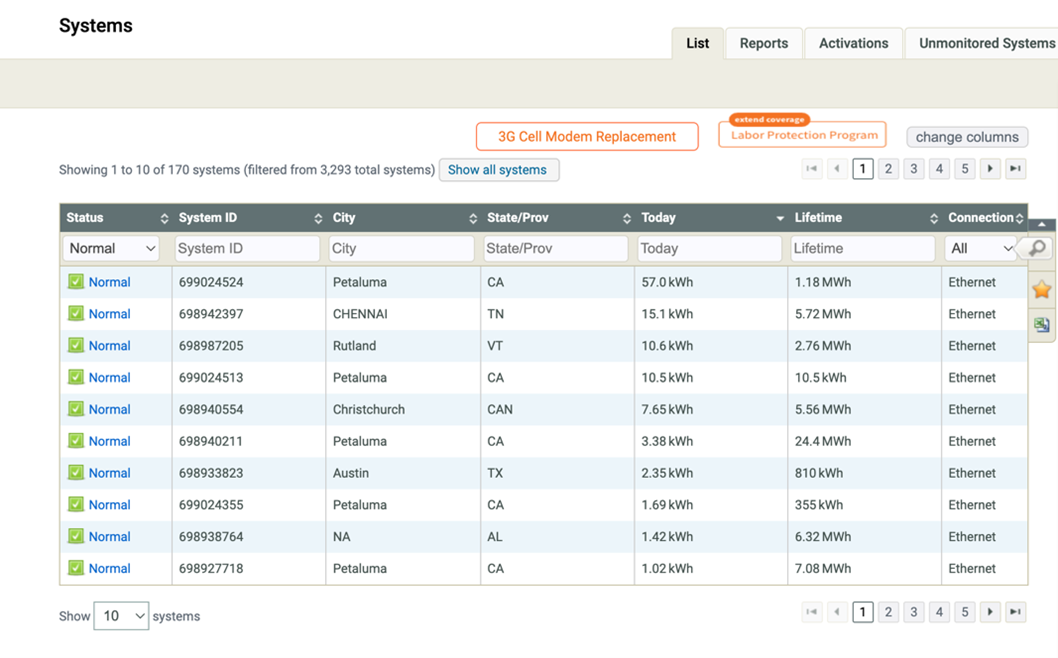Click the Labor Protection Program button
Screen dimensions: 1058x658
coord(802,134)
